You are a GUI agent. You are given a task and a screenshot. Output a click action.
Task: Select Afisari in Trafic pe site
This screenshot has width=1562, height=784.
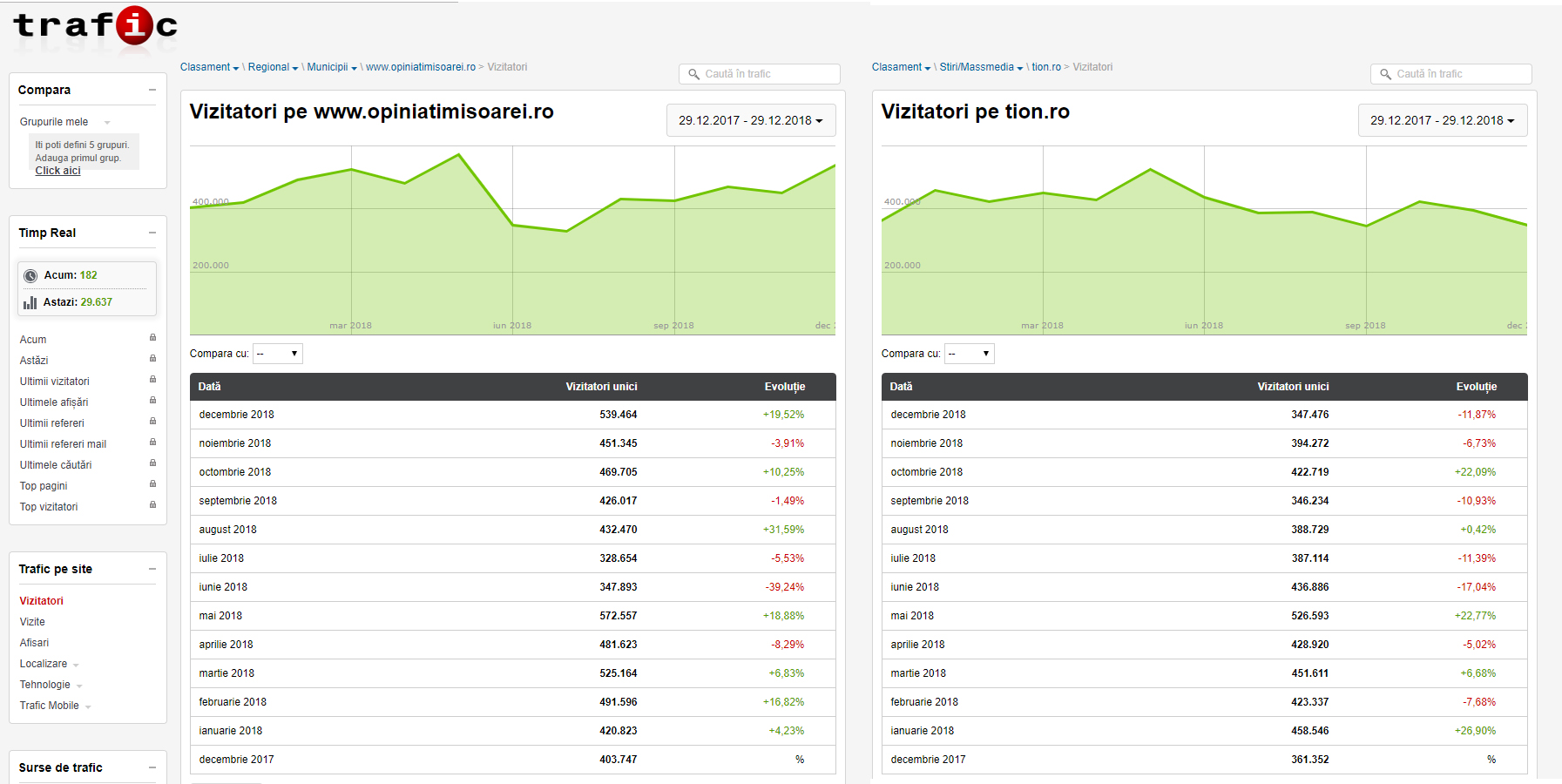(34, 643)
